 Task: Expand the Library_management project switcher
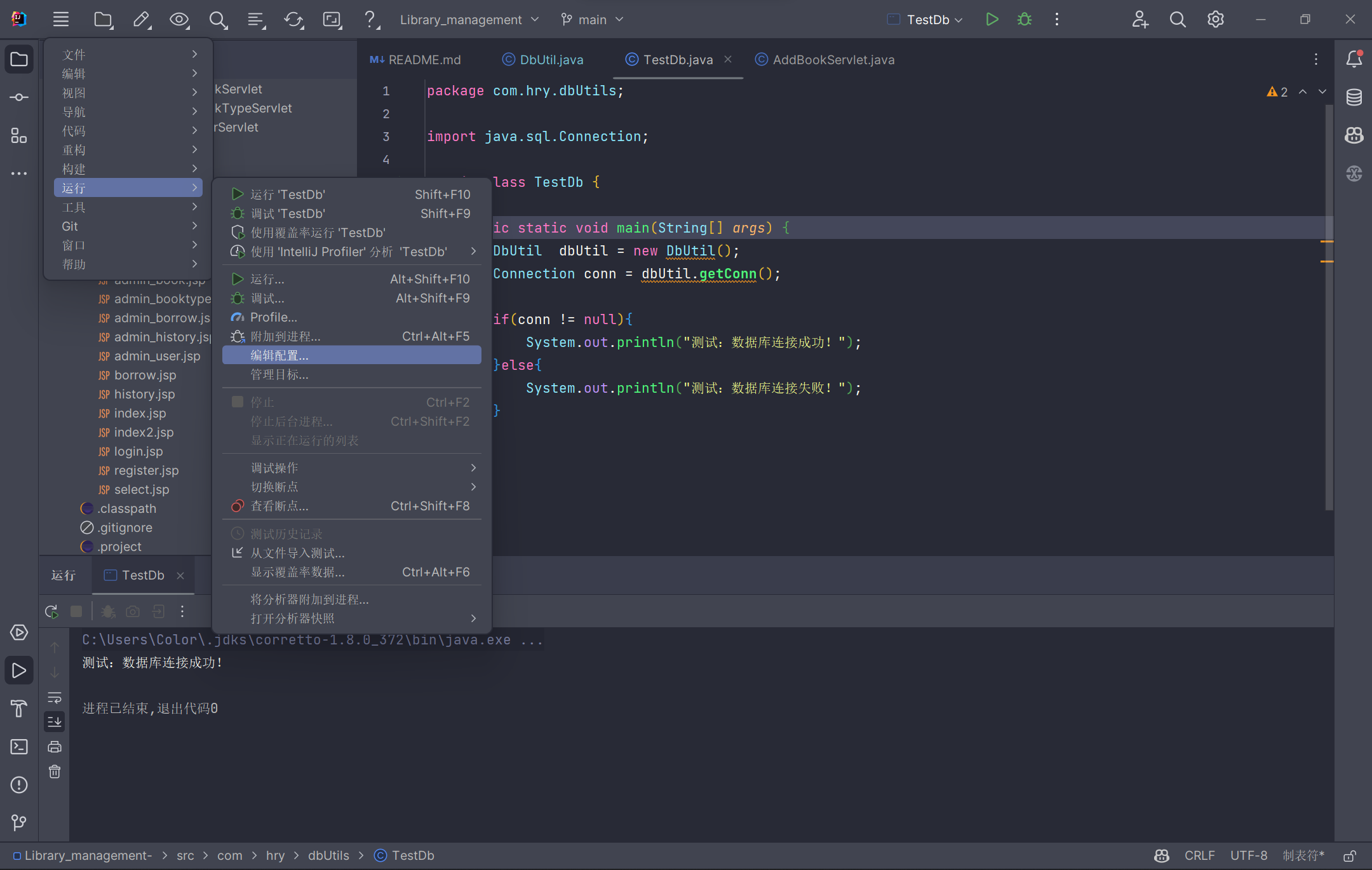469,19
